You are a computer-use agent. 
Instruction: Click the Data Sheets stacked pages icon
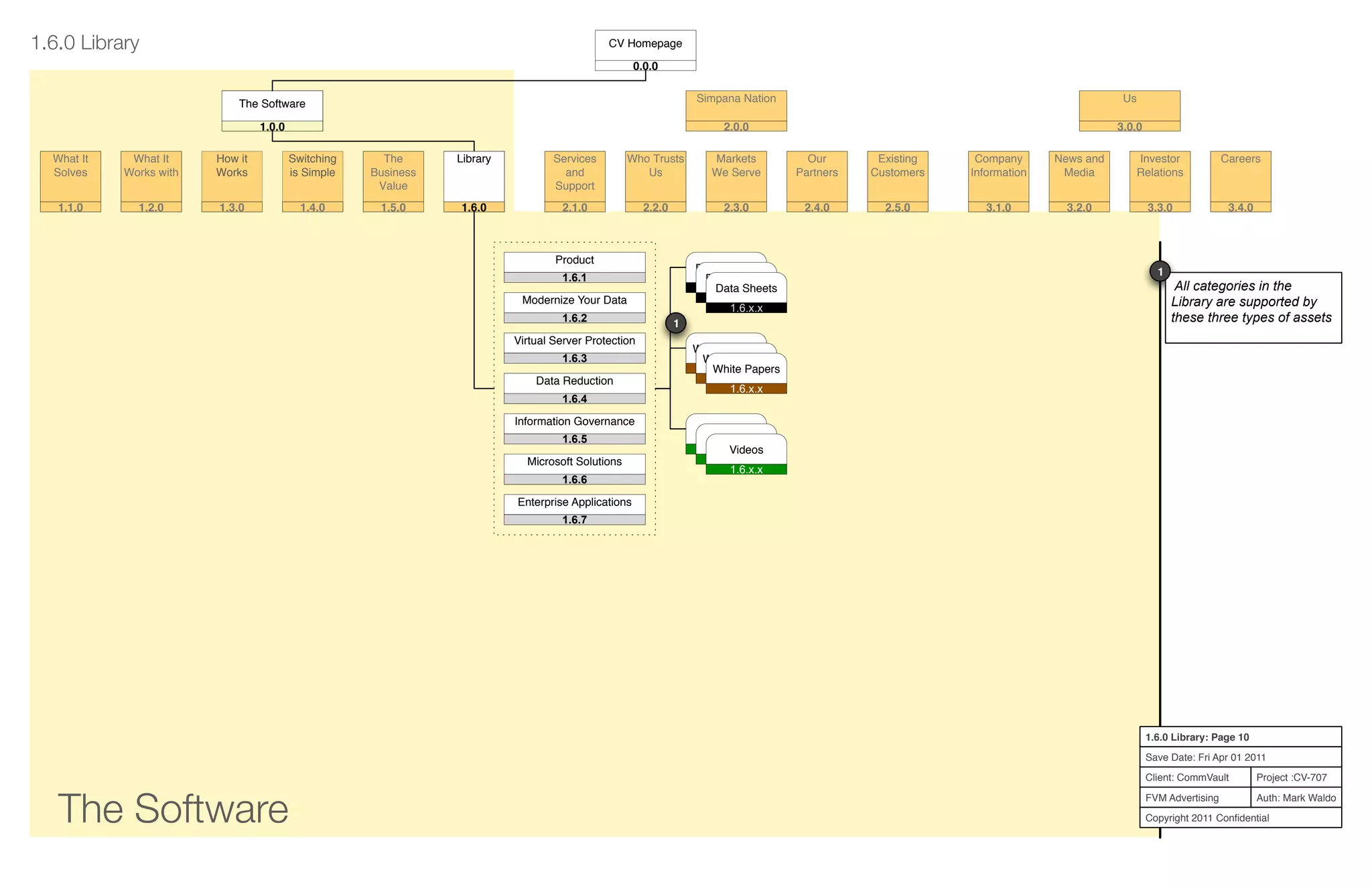coord(746,289)
